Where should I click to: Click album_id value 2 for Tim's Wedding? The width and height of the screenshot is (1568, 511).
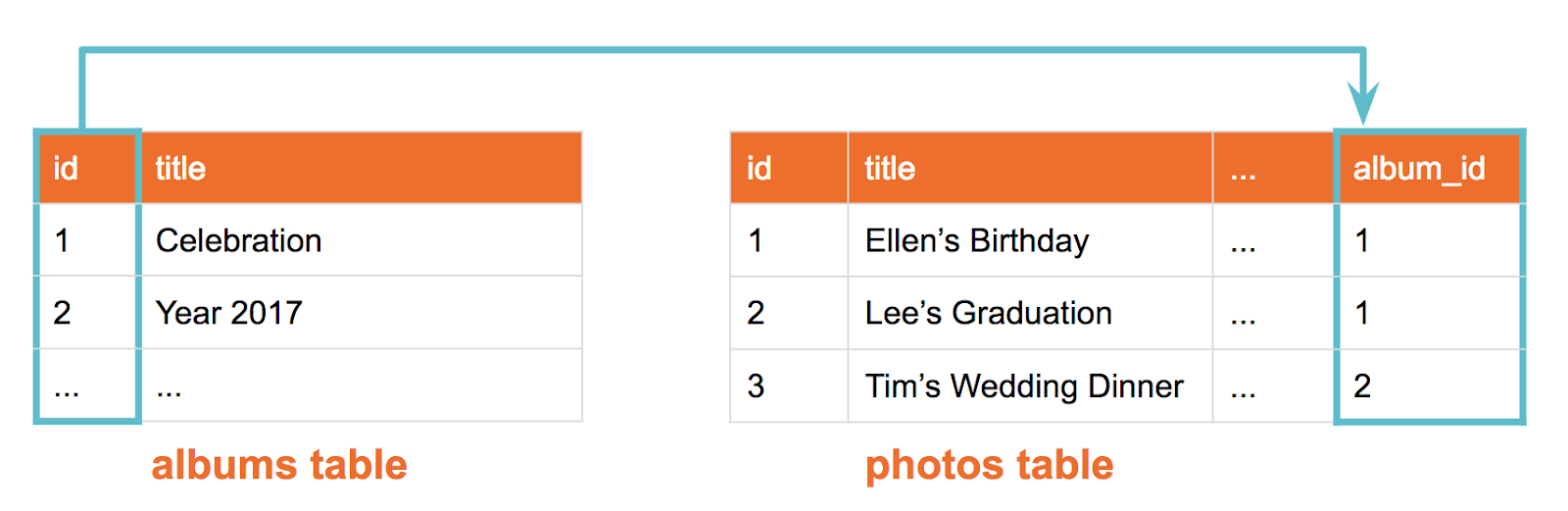[1429, 385]
